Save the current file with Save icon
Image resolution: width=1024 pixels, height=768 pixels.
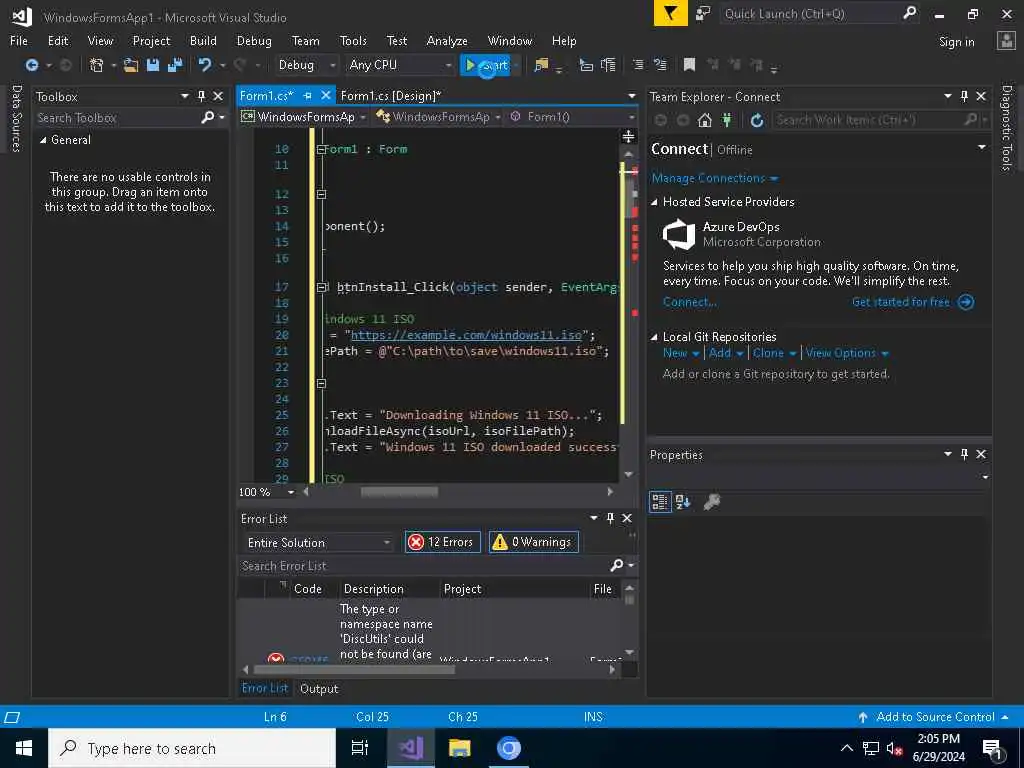(x=153, y=65)
